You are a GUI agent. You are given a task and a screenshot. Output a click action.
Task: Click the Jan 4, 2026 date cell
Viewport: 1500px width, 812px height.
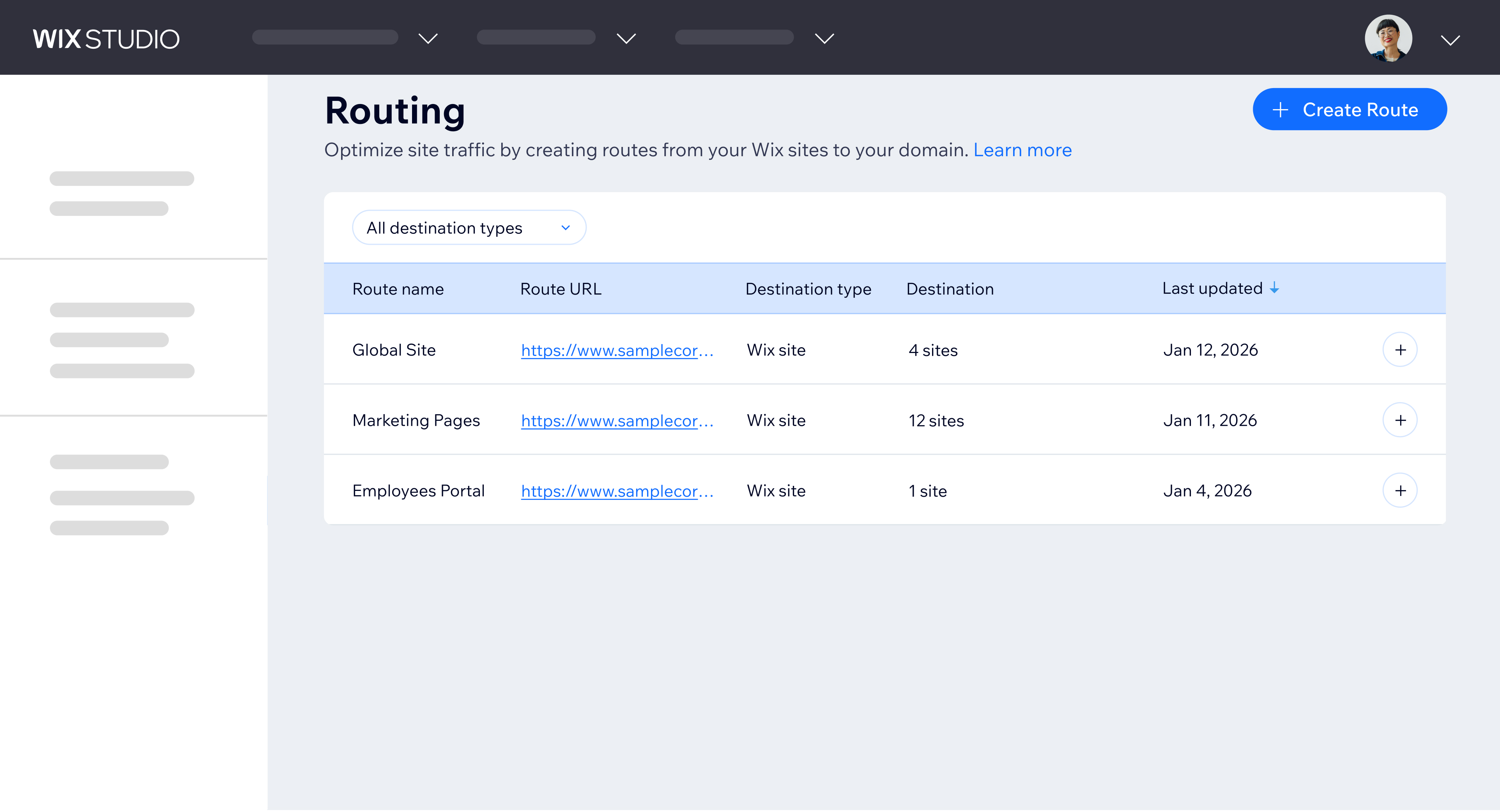pos(1207,491)
